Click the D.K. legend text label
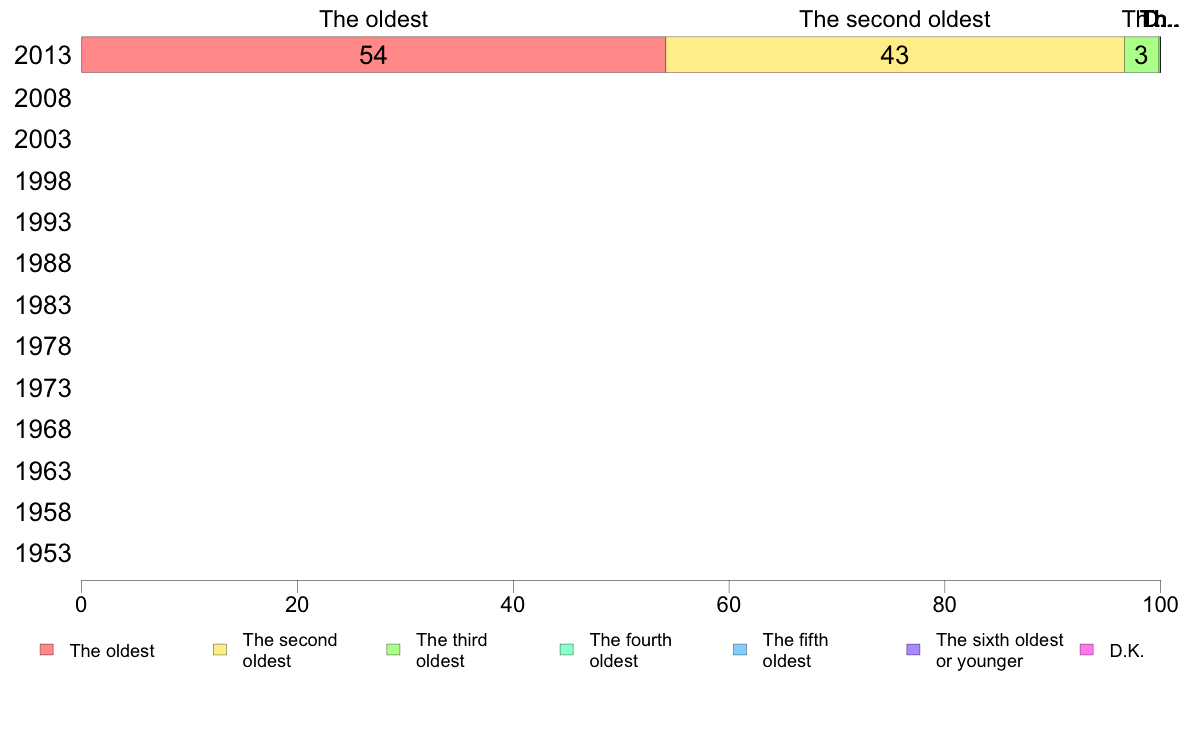The image size is (1188, 736). 1127,651
